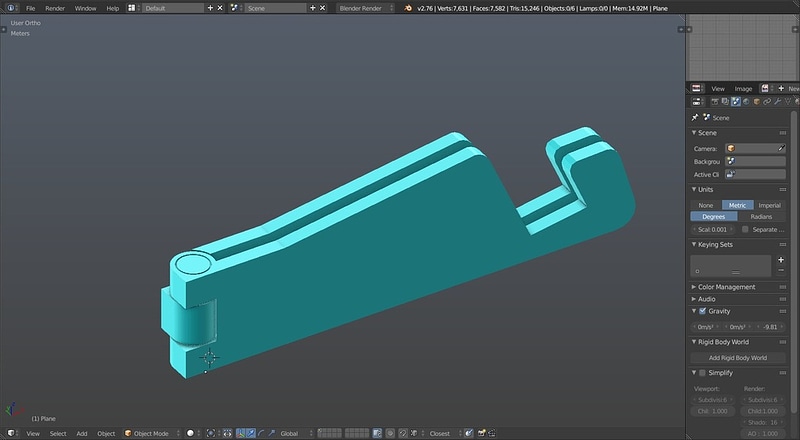Select the Imperial unit system
Image resolution: width=800 pixels, height=440 pixels.
[x=769, y=205]
